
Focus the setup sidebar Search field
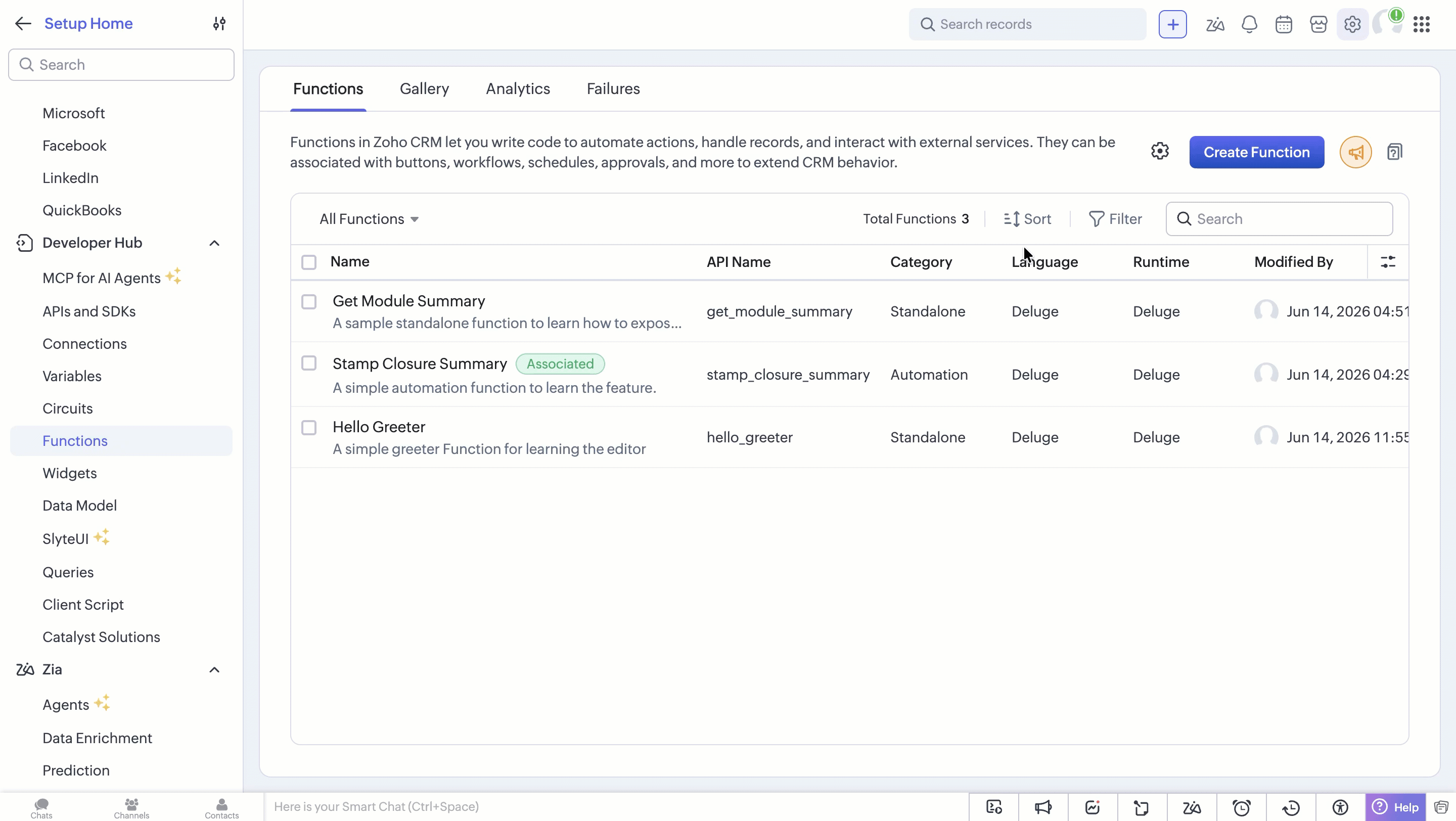pos(121,64)
